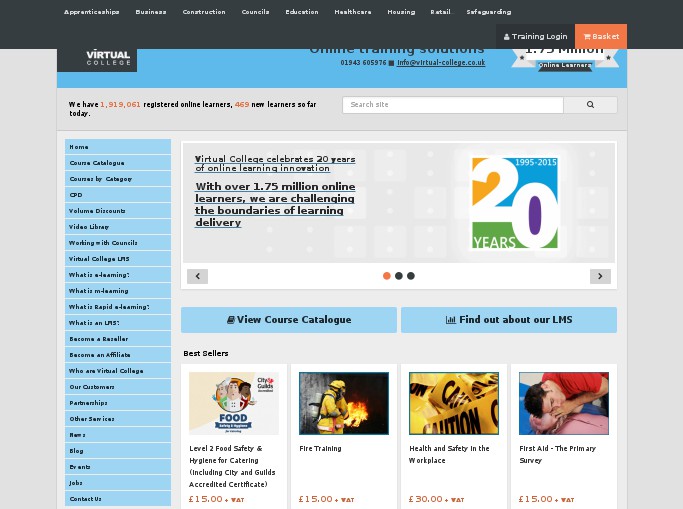This screenshot has width=683, height=509.
Task: Open Become a Reseller sidebar link
Action: (118, 339)
